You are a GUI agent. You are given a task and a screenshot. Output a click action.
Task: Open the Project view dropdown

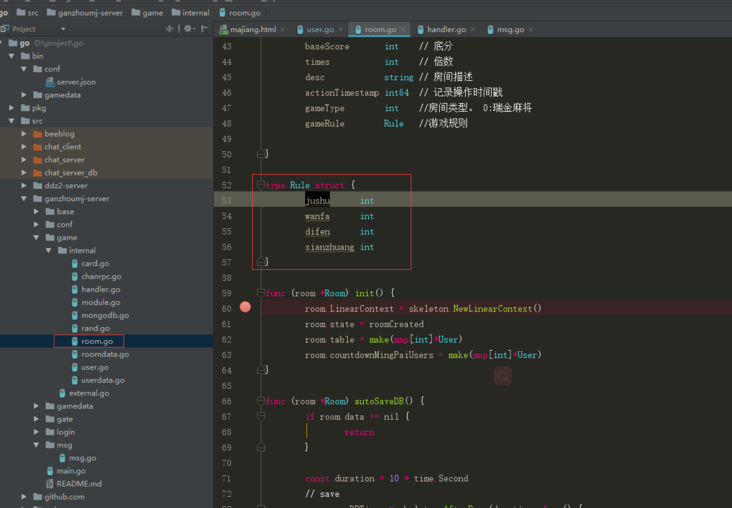click(x=62, y=29)
